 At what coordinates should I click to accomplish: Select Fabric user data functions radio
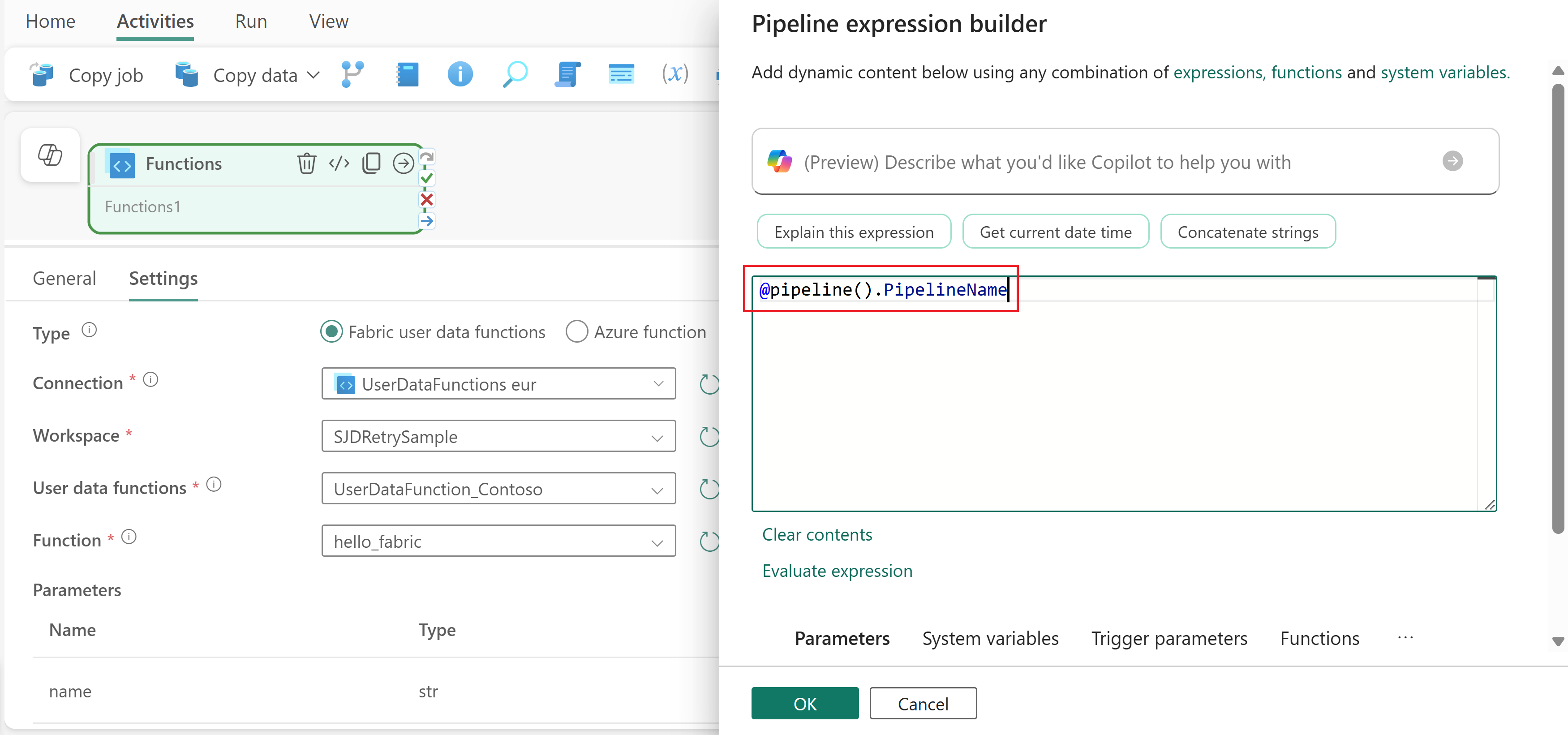point(332,332)
